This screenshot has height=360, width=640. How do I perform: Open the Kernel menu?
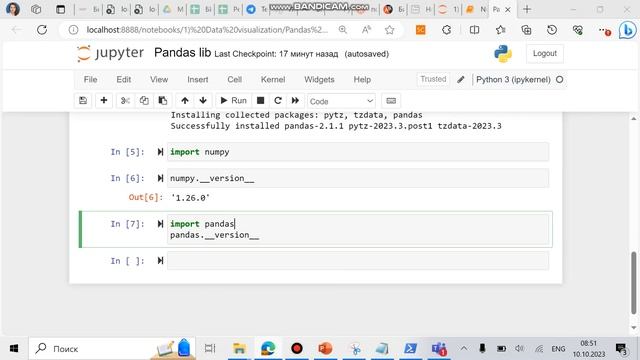273,80
